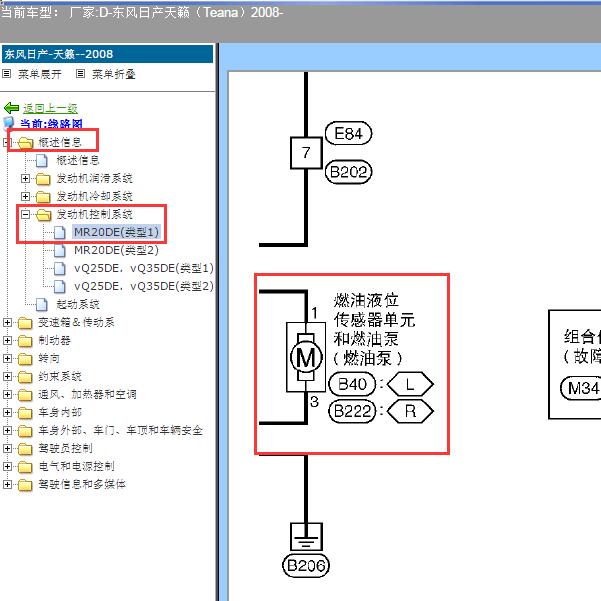Select the 制动器 folder icon
Screen dimensions: 601x601
click(25, 341)
